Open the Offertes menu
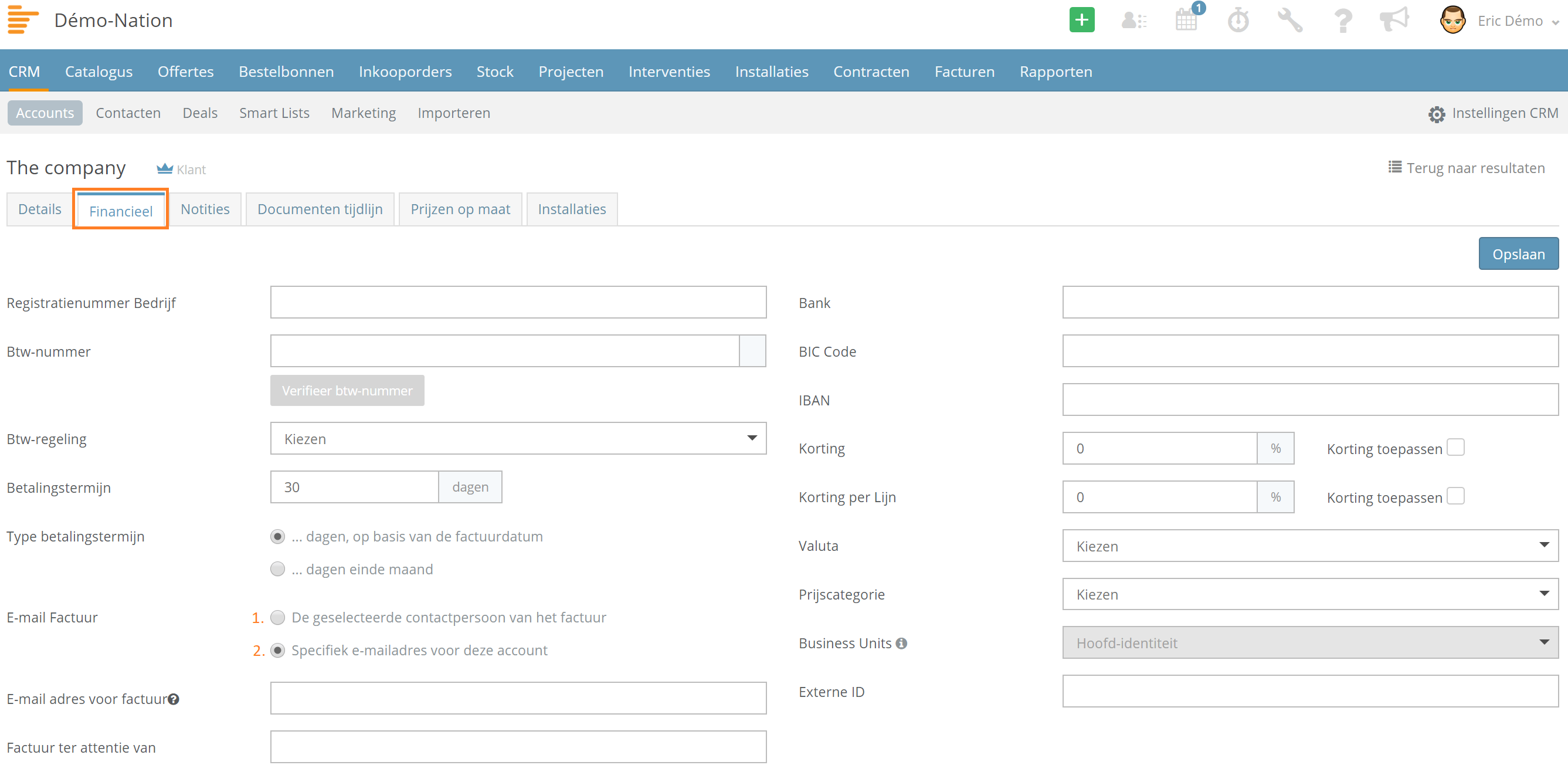Viewport: 1568px width, 782px height. click(x=186, y=71)
